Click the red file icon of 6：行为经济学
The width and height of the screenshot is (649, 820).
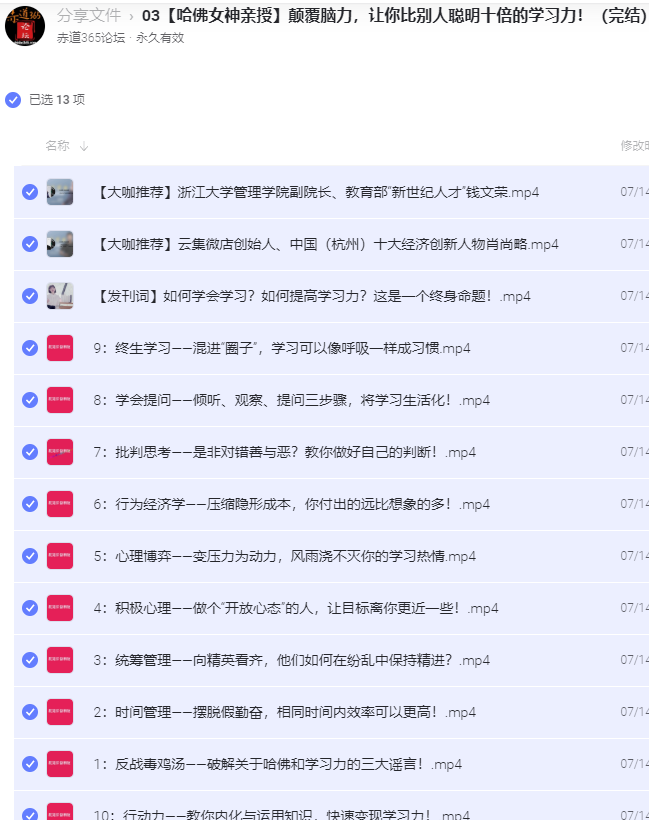click(x=60, y=504)
